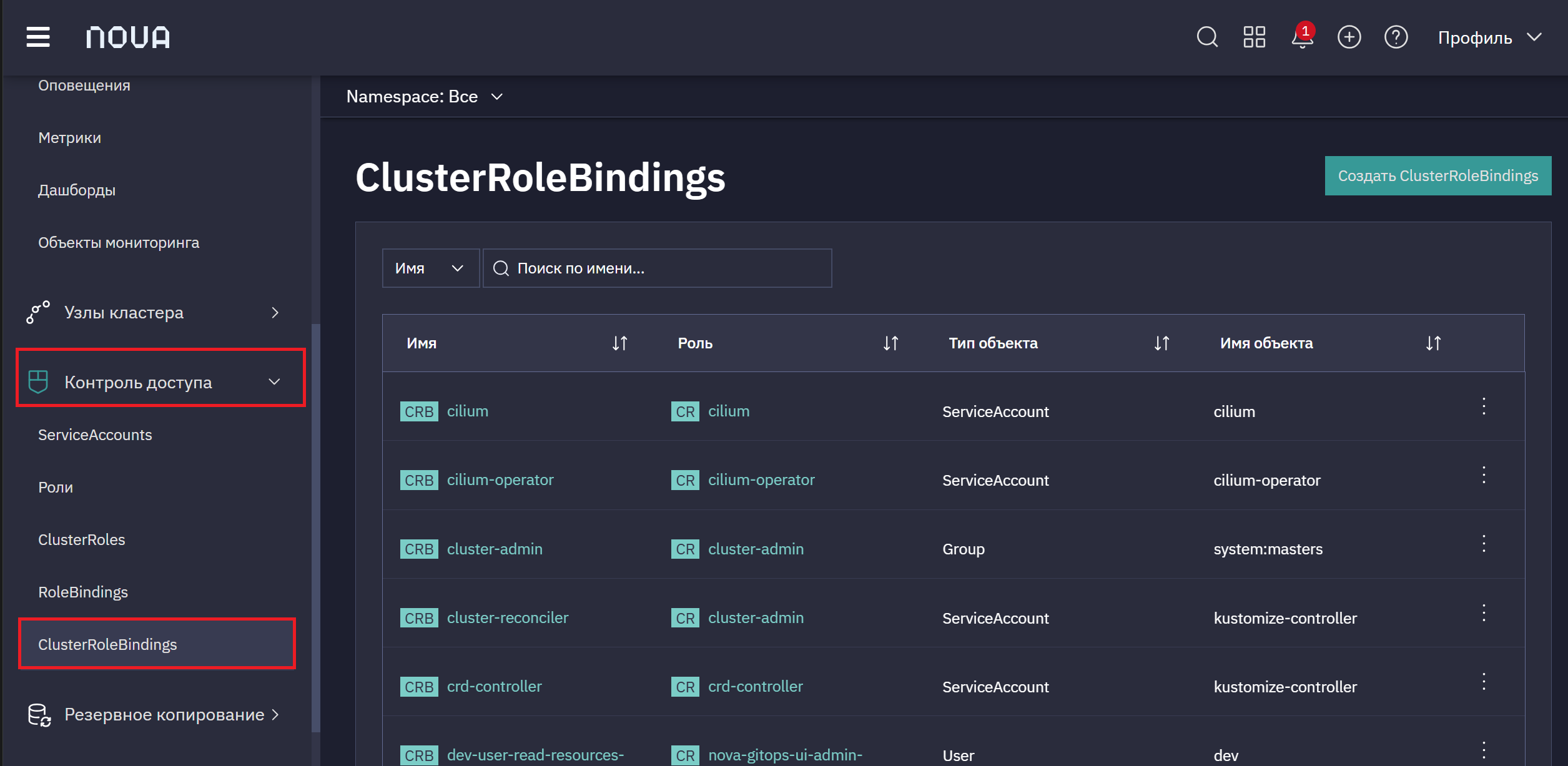Open the help question mark icon
The height and width of the screenshot is (766, 1568).
point(1396,37)
